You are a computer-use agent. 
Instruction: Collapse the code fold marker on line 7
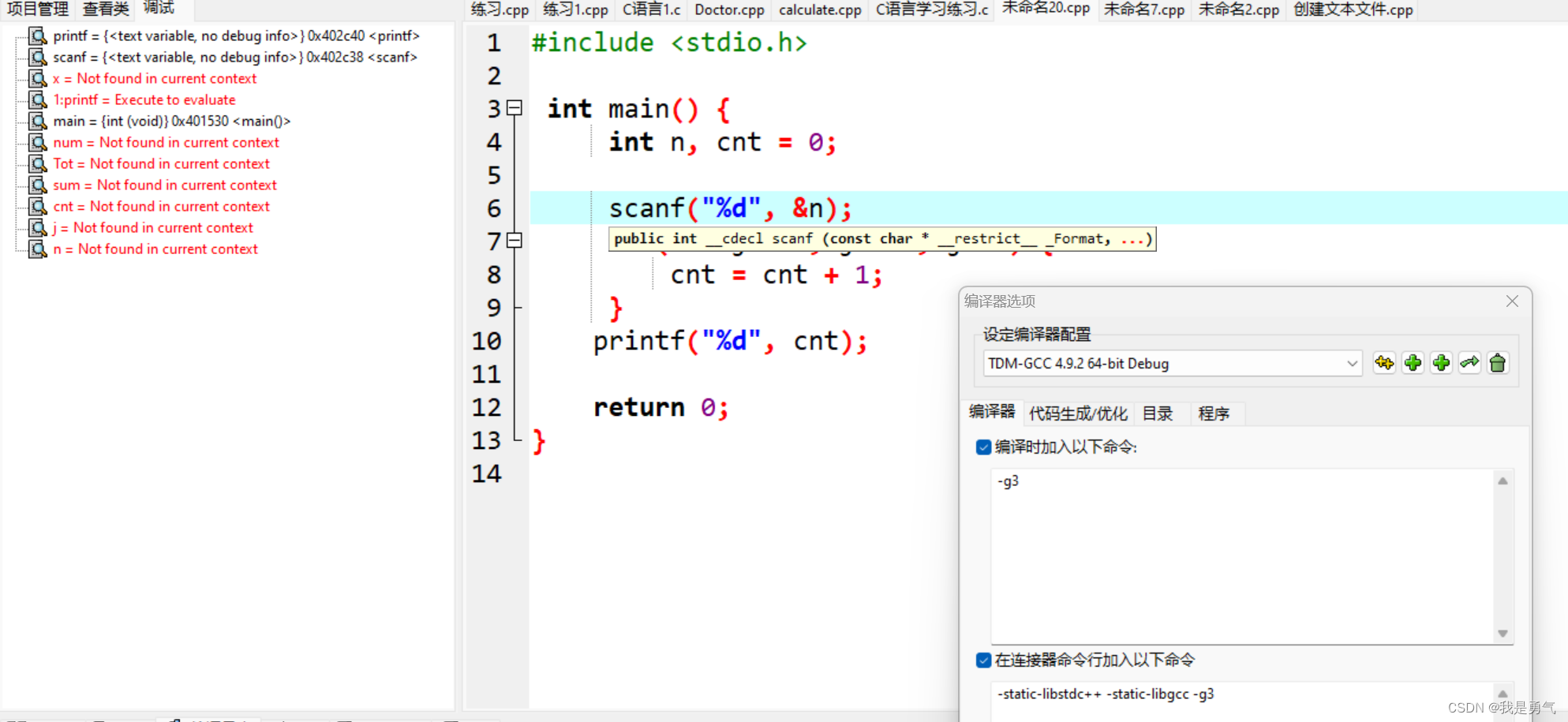(x=515, y=241)
